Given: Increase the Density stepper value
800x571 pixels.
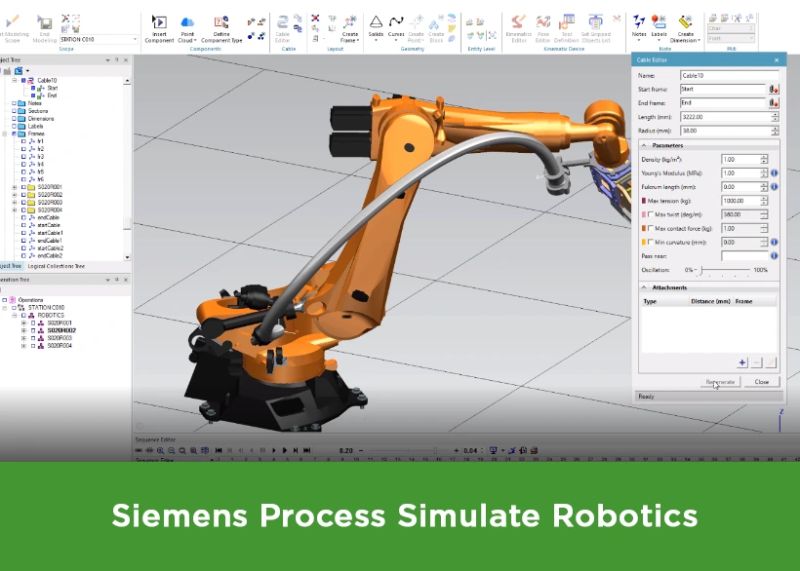Looking at the screenshot, I should (x=764, y=157).
